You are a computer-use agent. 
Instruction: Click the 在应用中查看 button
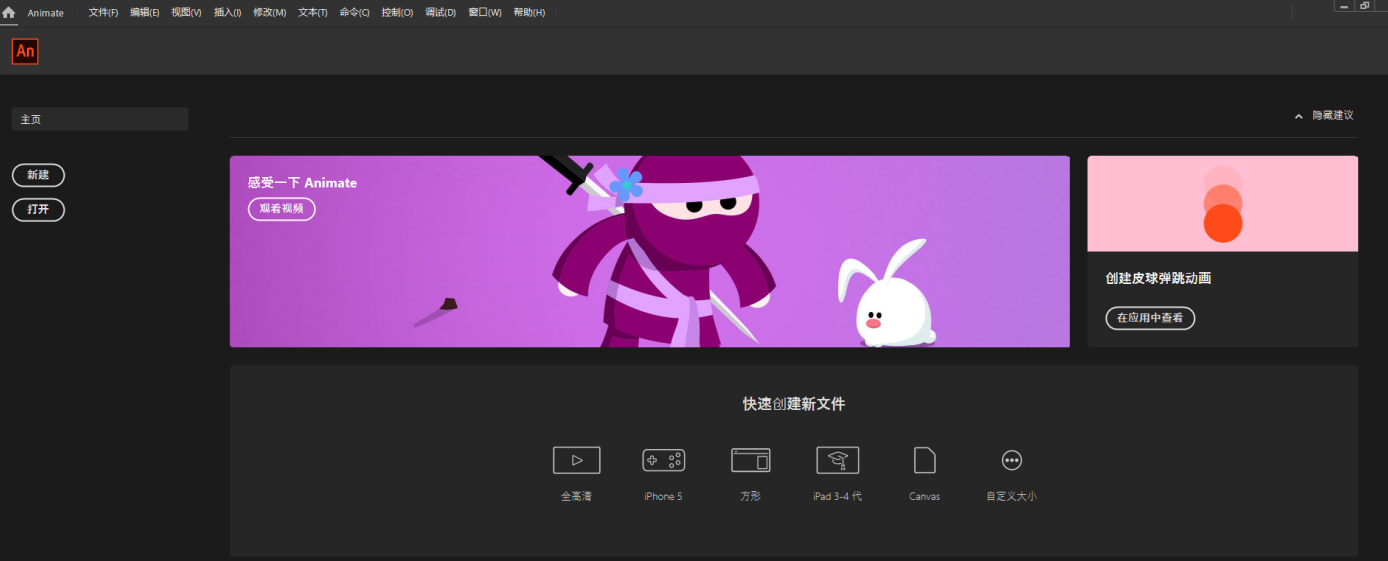[1150, 318]
